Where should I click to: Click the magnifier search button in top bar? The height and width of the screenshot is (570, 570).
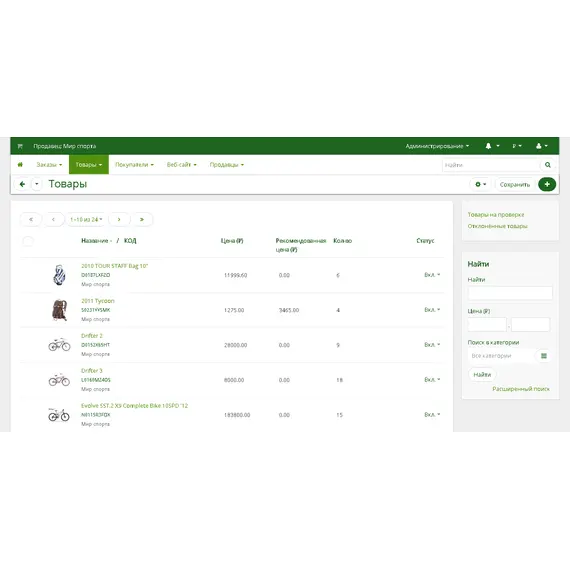(x=548, y=165)
